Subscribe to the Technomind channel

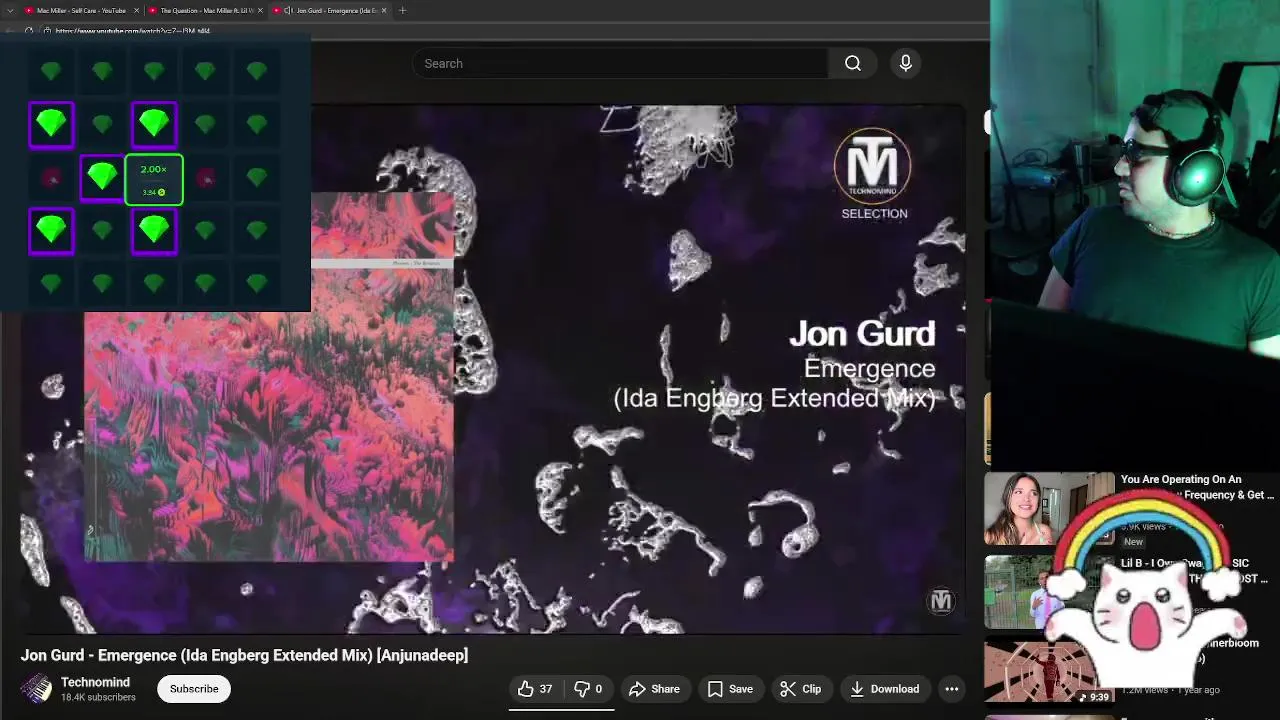(x=194, y=689)
